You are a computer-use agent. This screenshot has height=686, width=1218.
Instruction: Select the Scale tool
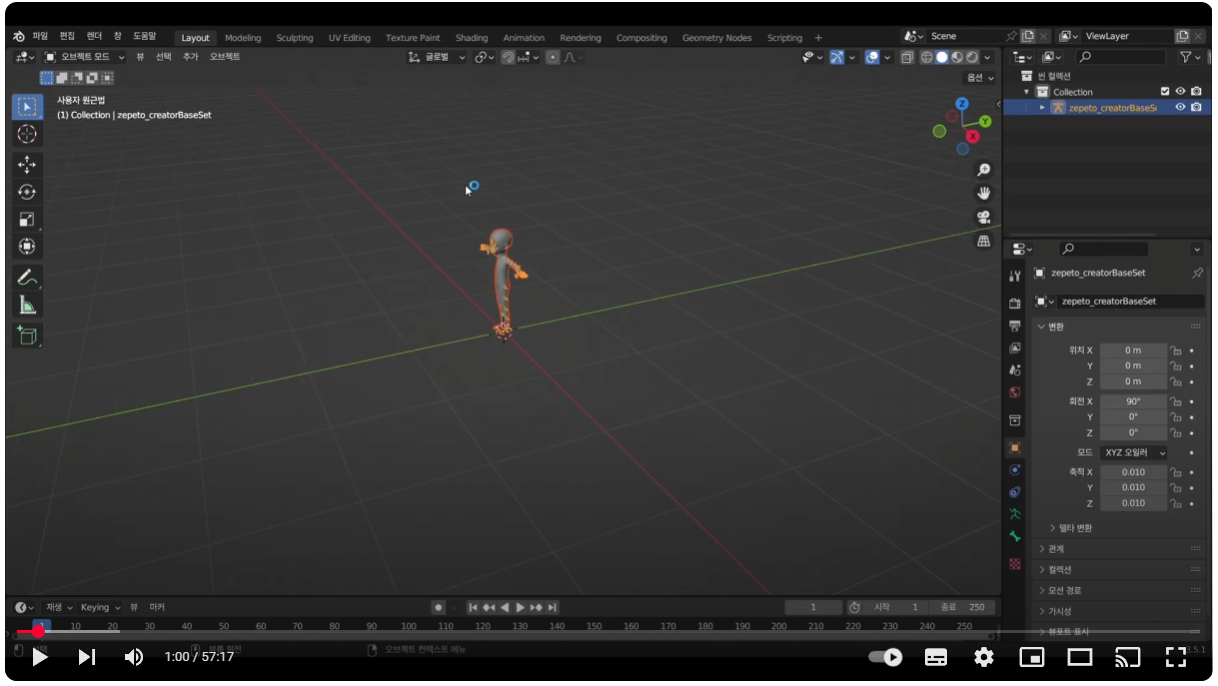point(27,219)
